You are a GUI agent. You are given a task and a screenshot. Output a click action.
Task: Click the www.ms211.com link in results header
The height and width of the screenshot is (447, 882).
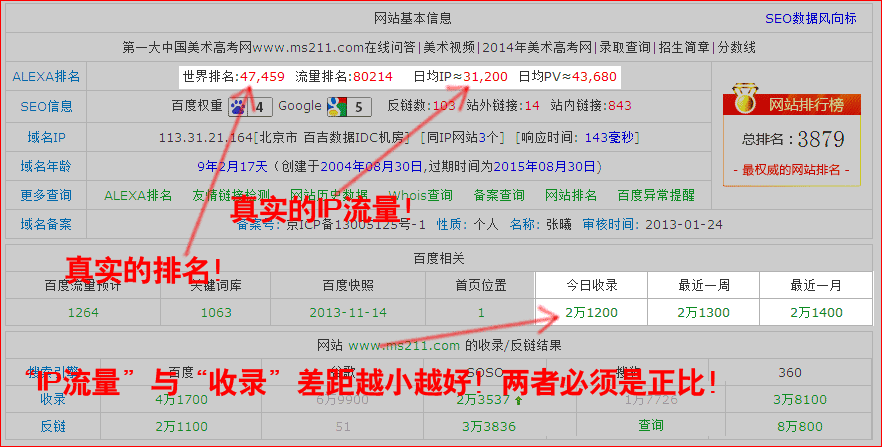click(403, 346)
